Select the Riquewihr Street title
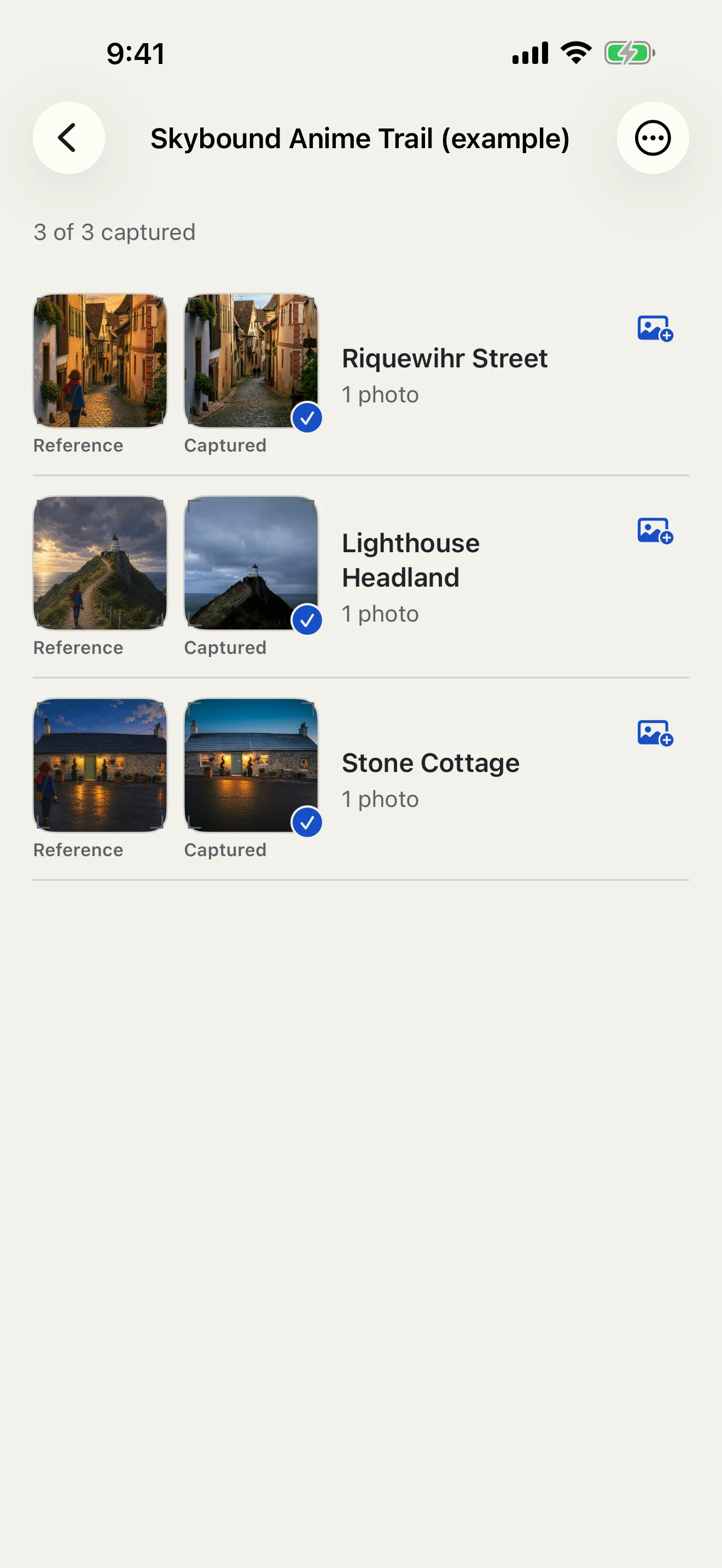Image resolution: width=722 pixels, height=1568 pixels. pyautogui.click(x=444, y=358)
